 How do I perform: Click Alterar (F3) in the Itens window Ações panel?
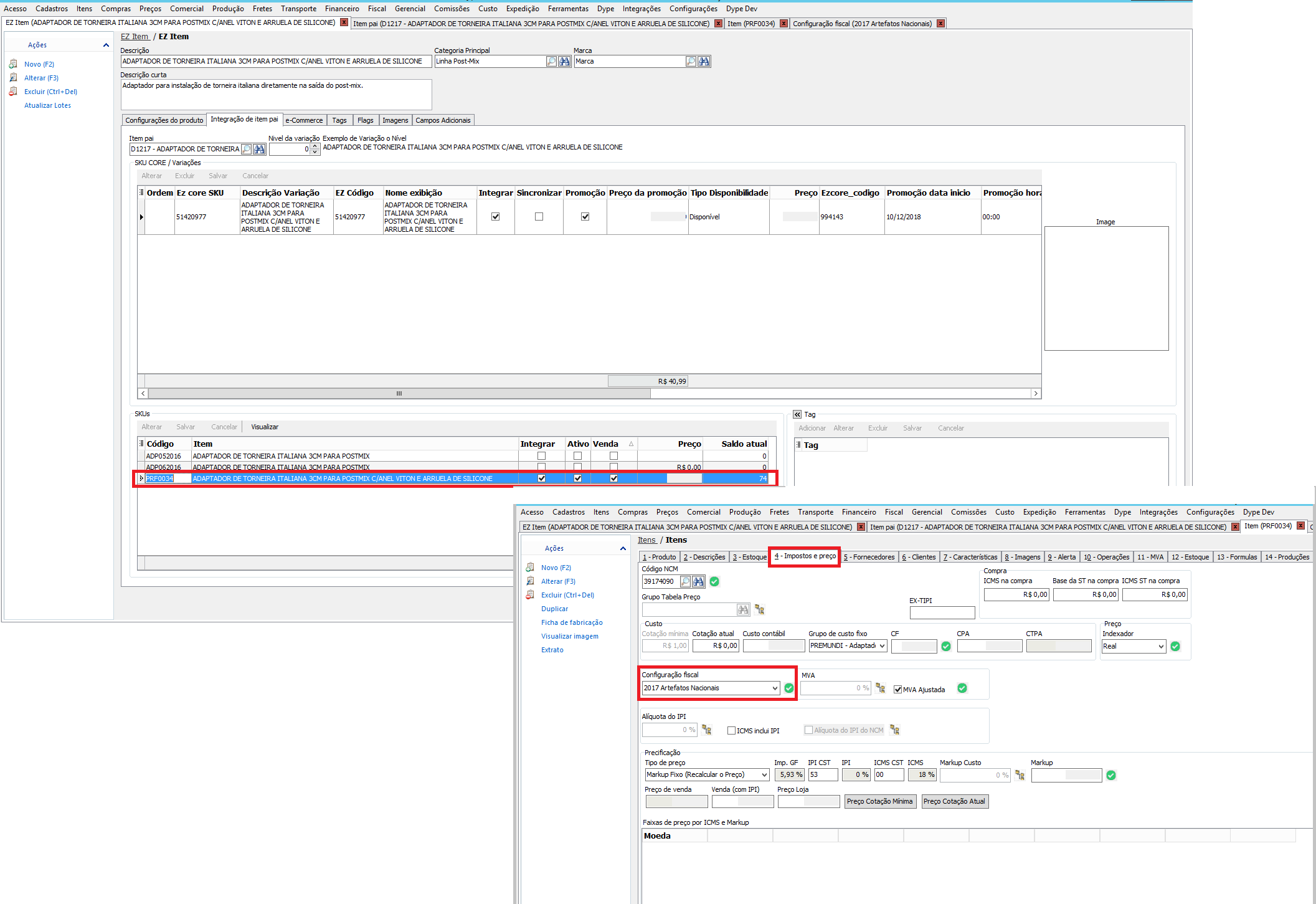[x=558, y=581]
